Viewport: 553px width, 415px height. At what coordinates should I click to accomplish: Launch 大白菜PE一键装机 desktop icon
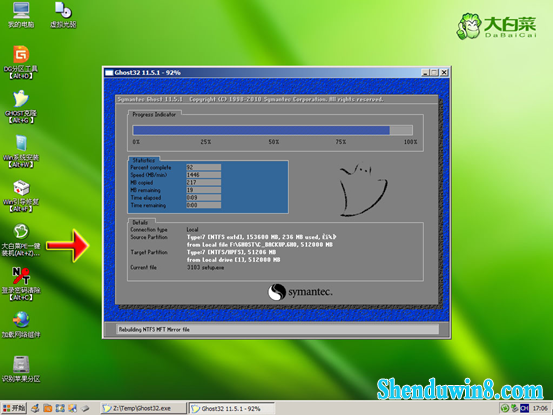(x=21, y=240)
